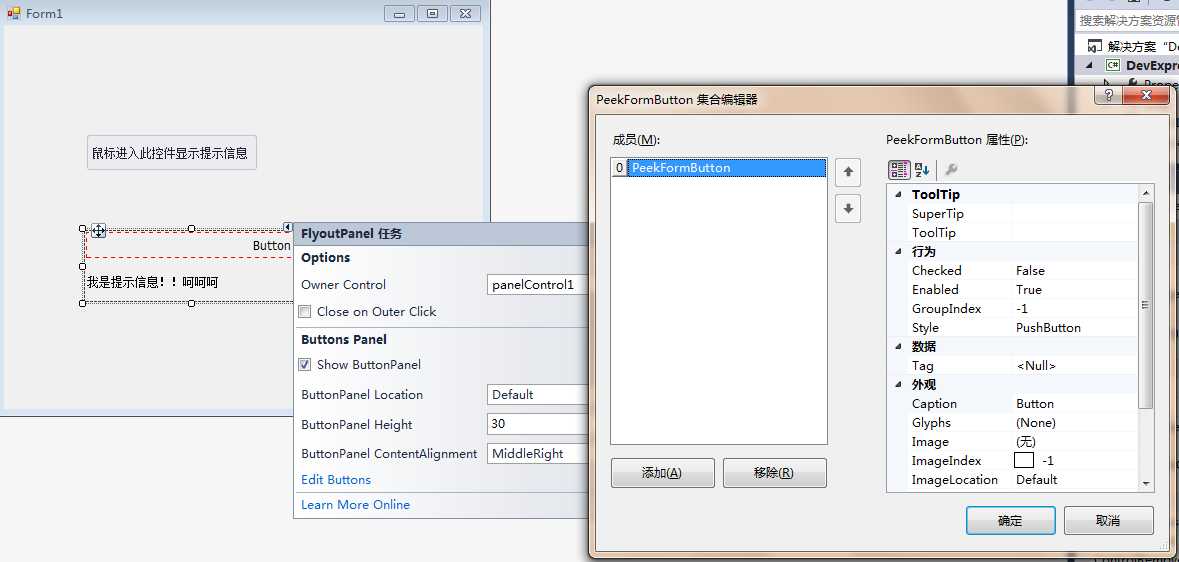Select the Checked property row
Image resolution: width=1179 pixels, height=562 pixels.
point(1012,271)
